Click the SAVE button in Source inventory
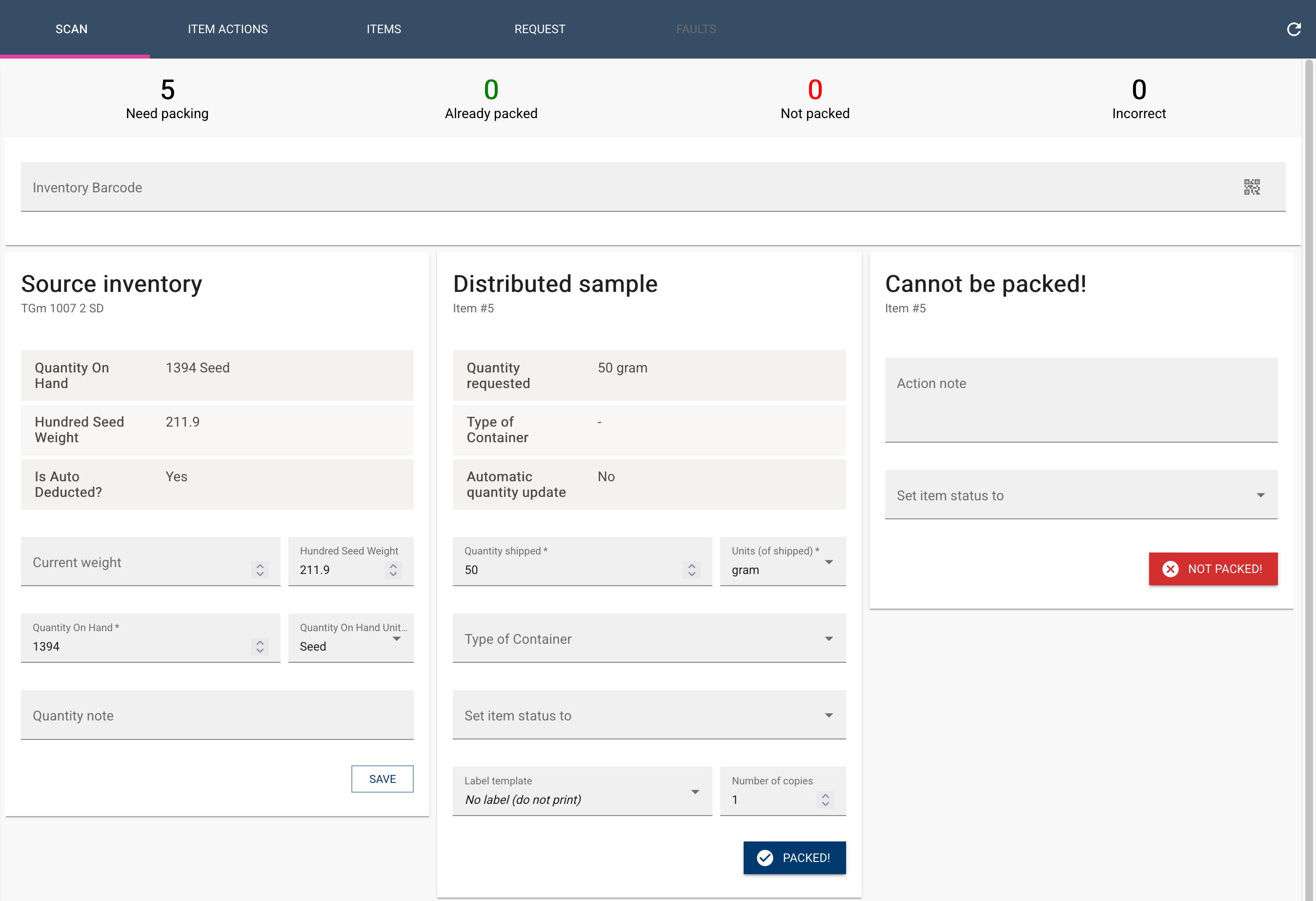 click(382, 778)
